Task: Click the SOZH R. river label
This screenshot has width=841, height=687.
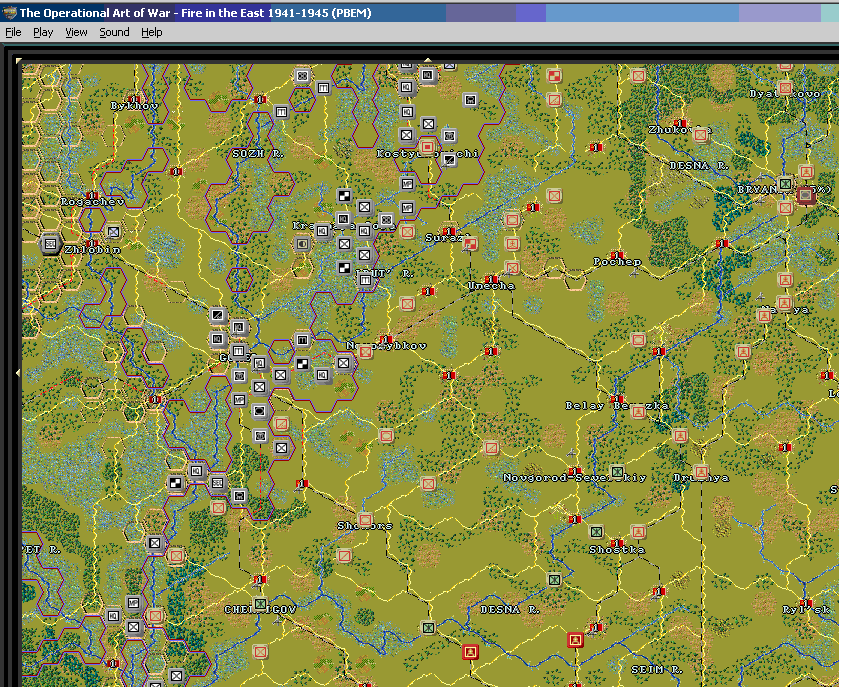Action: pos(257,153)
